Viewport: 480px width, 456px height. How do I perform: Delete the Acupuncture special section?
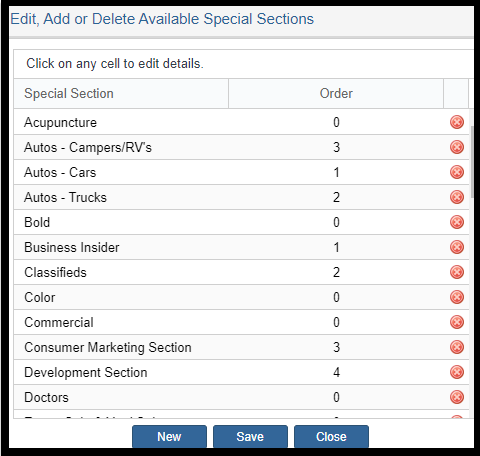click(x=457, y=122)
